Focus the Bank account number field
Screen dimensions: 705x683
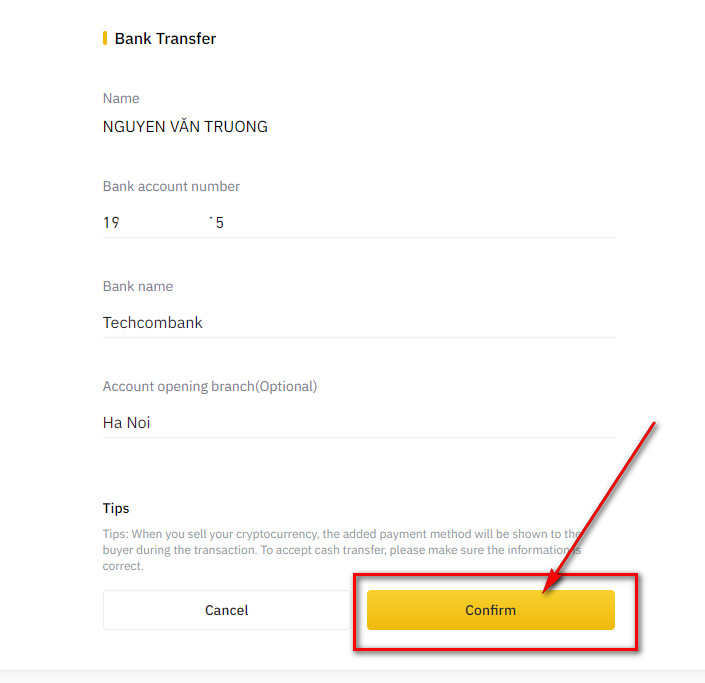pyautogui.click(x=358, y=222)
